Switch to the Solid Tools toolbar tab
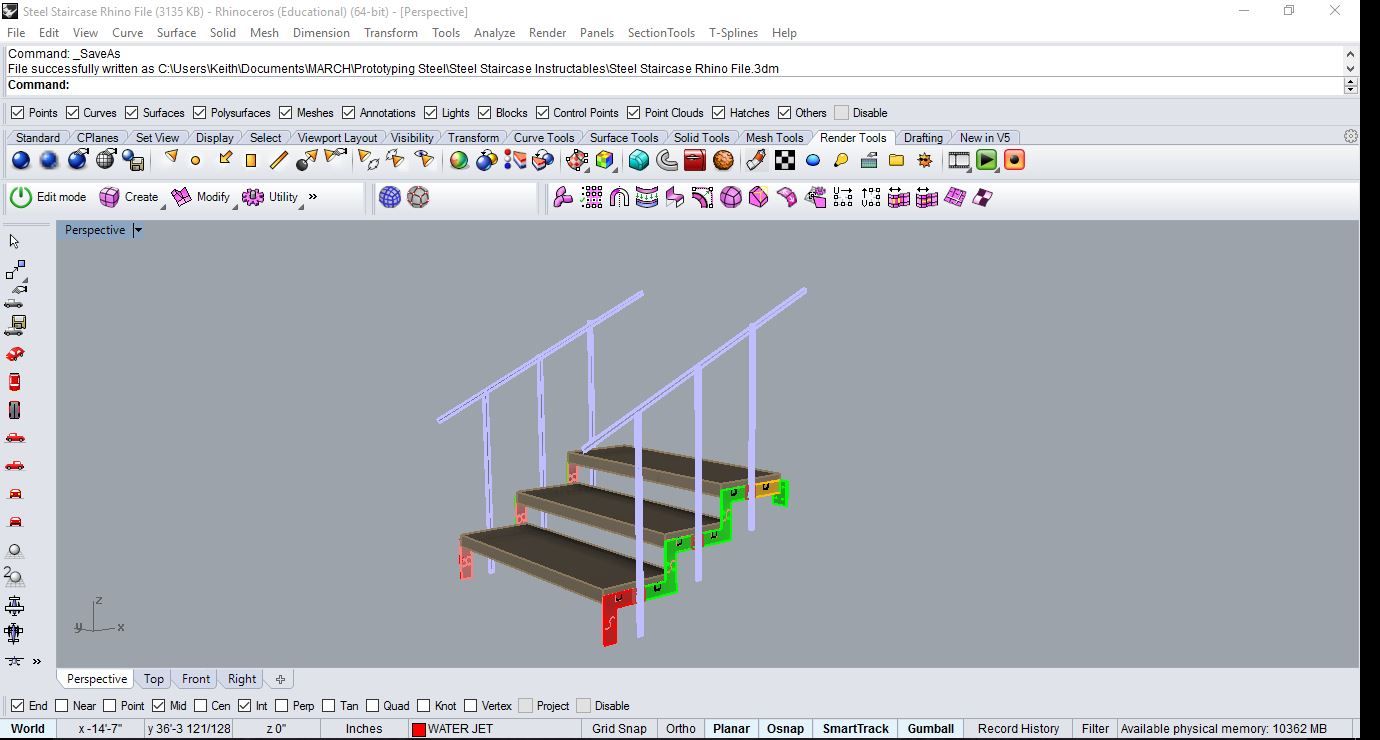The image size is (1380, 740). click(702, 137)
